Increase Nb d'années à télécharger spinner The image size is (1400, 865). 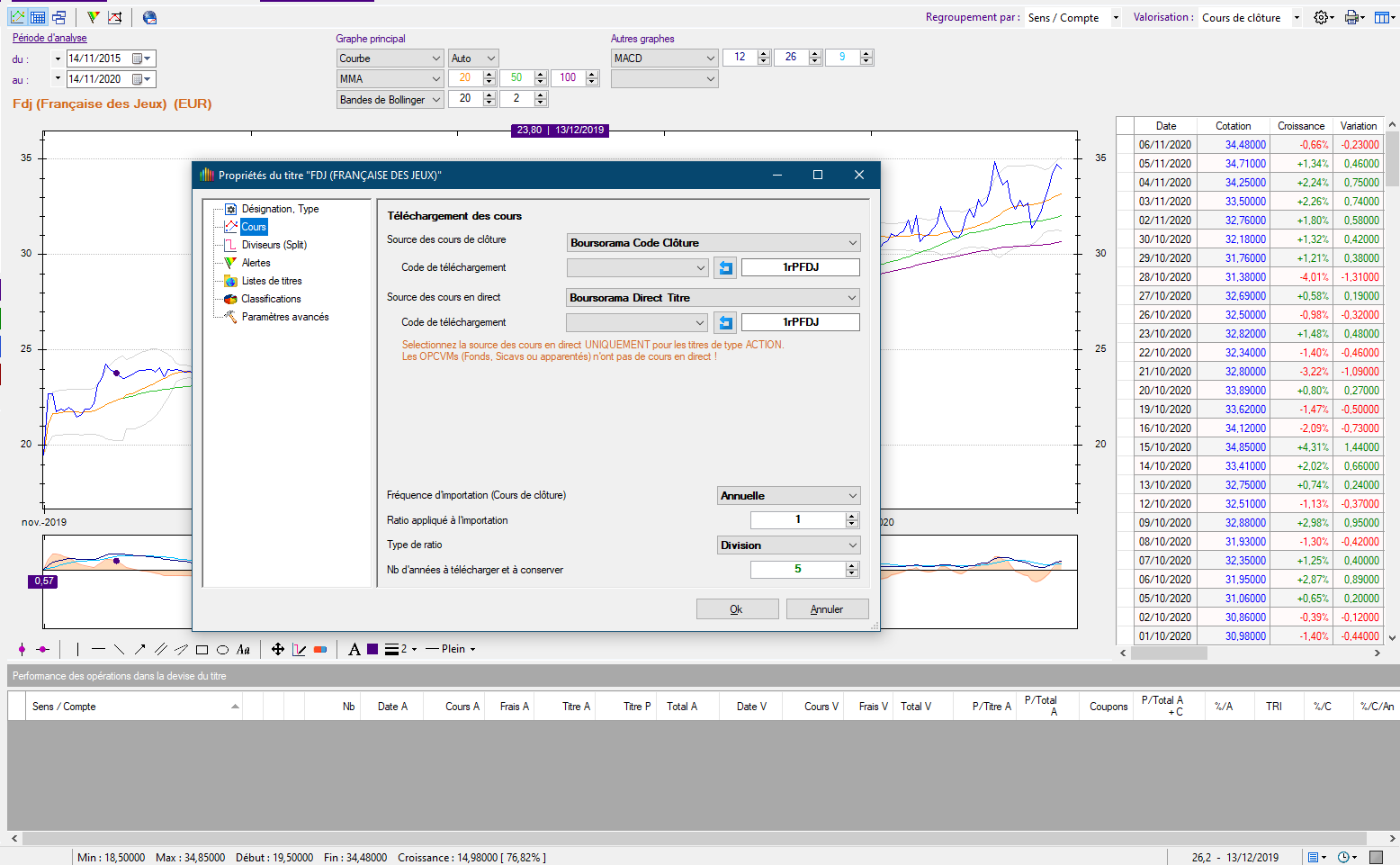[852, 565]
